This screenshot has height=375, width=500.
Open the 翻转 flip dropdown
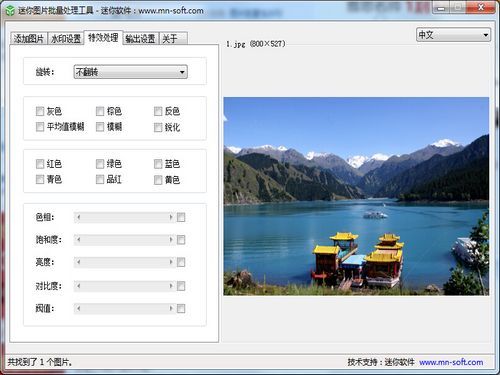tap(130, 72)
